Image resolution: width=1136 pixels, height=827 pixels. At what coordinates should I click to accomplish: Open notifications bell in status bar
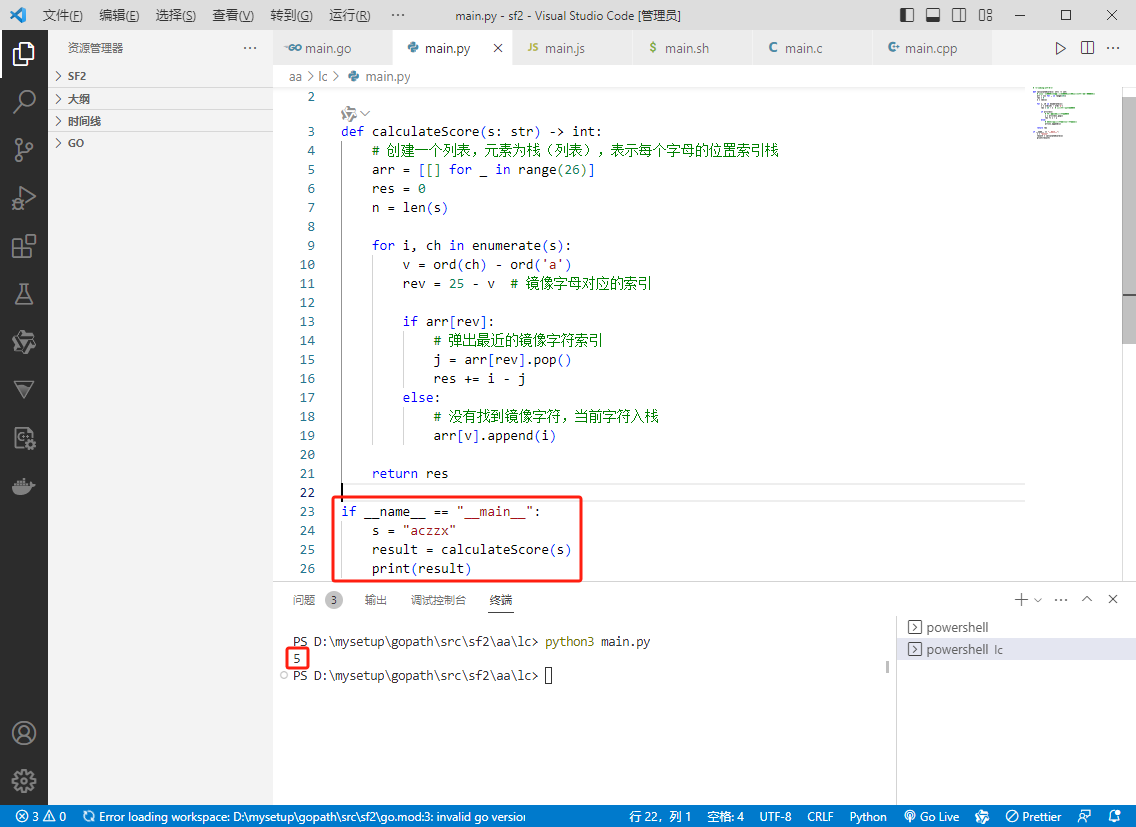pos(1114,816)
